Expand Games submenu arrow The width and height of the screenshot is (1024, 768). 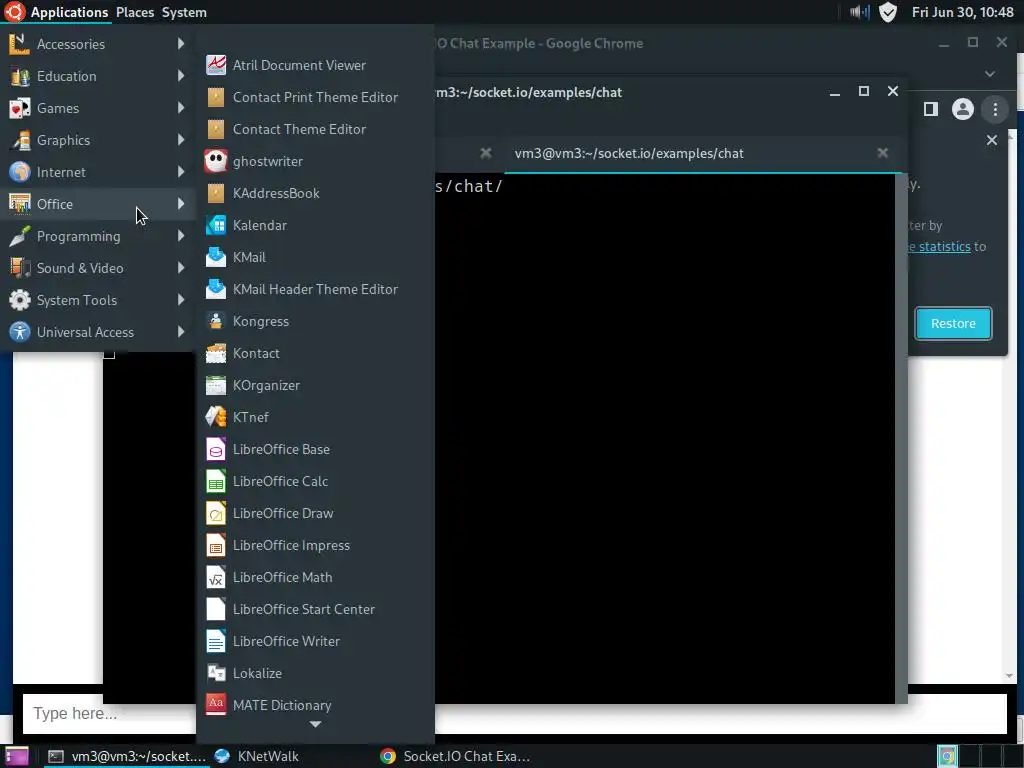click(x=181, y=108)
